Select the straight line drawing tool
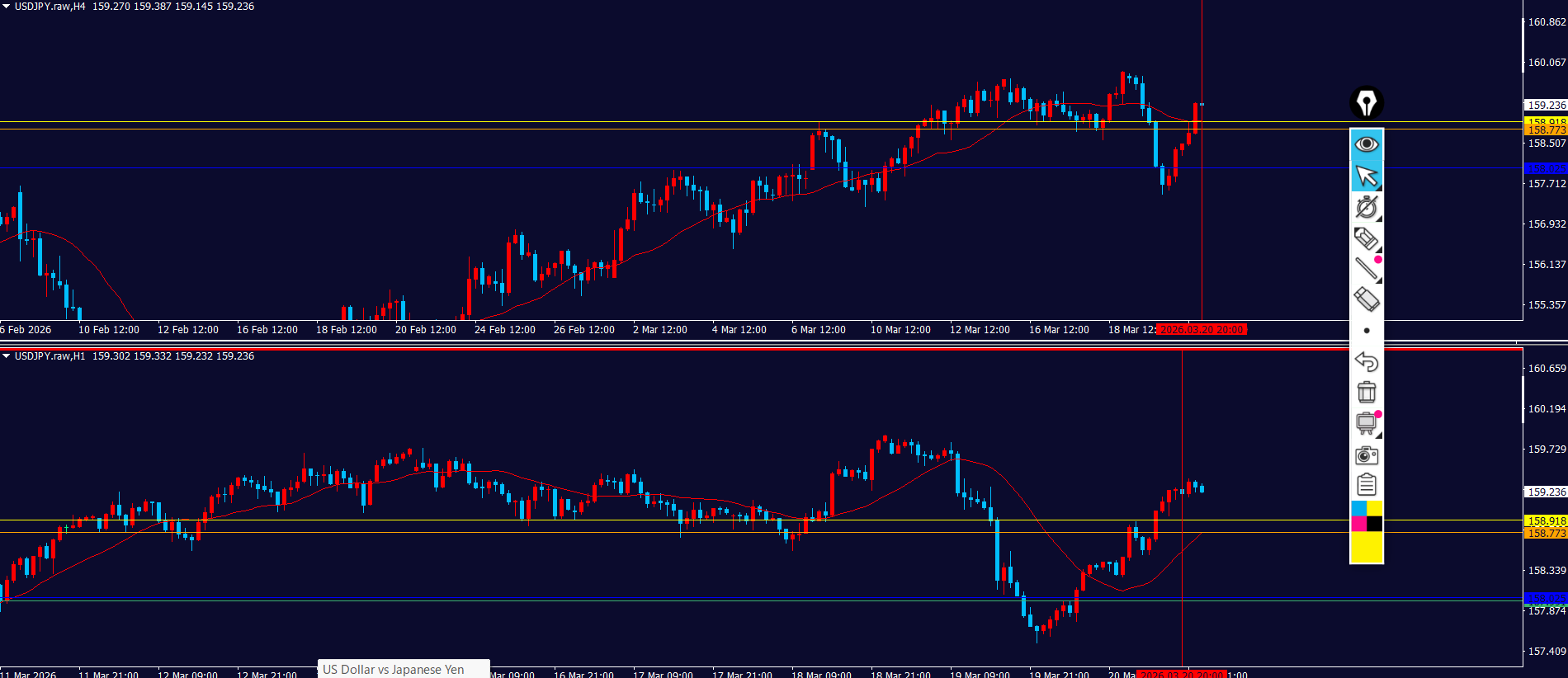The width and height of the screenshot is (1568, 678). pos(1367,268)
